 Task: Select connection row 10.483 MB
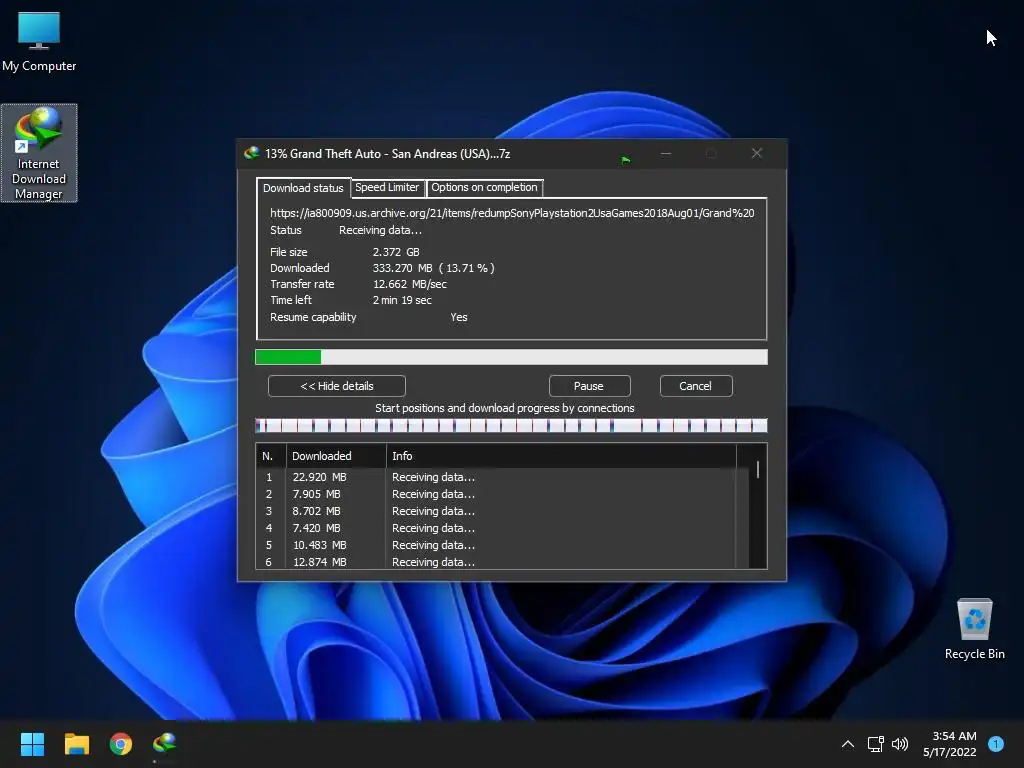(496, 545)
